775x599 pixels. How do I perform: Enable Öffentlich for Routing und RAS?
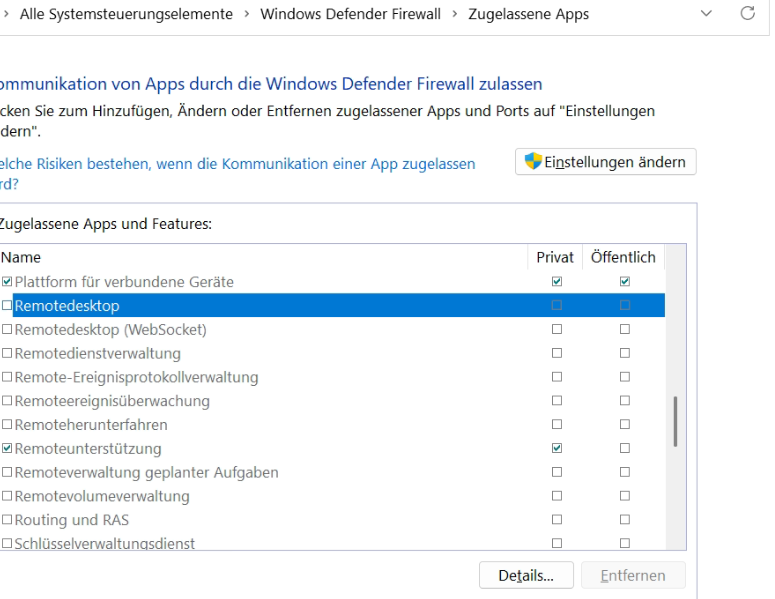pyautogui.click(x=625, y=519)
